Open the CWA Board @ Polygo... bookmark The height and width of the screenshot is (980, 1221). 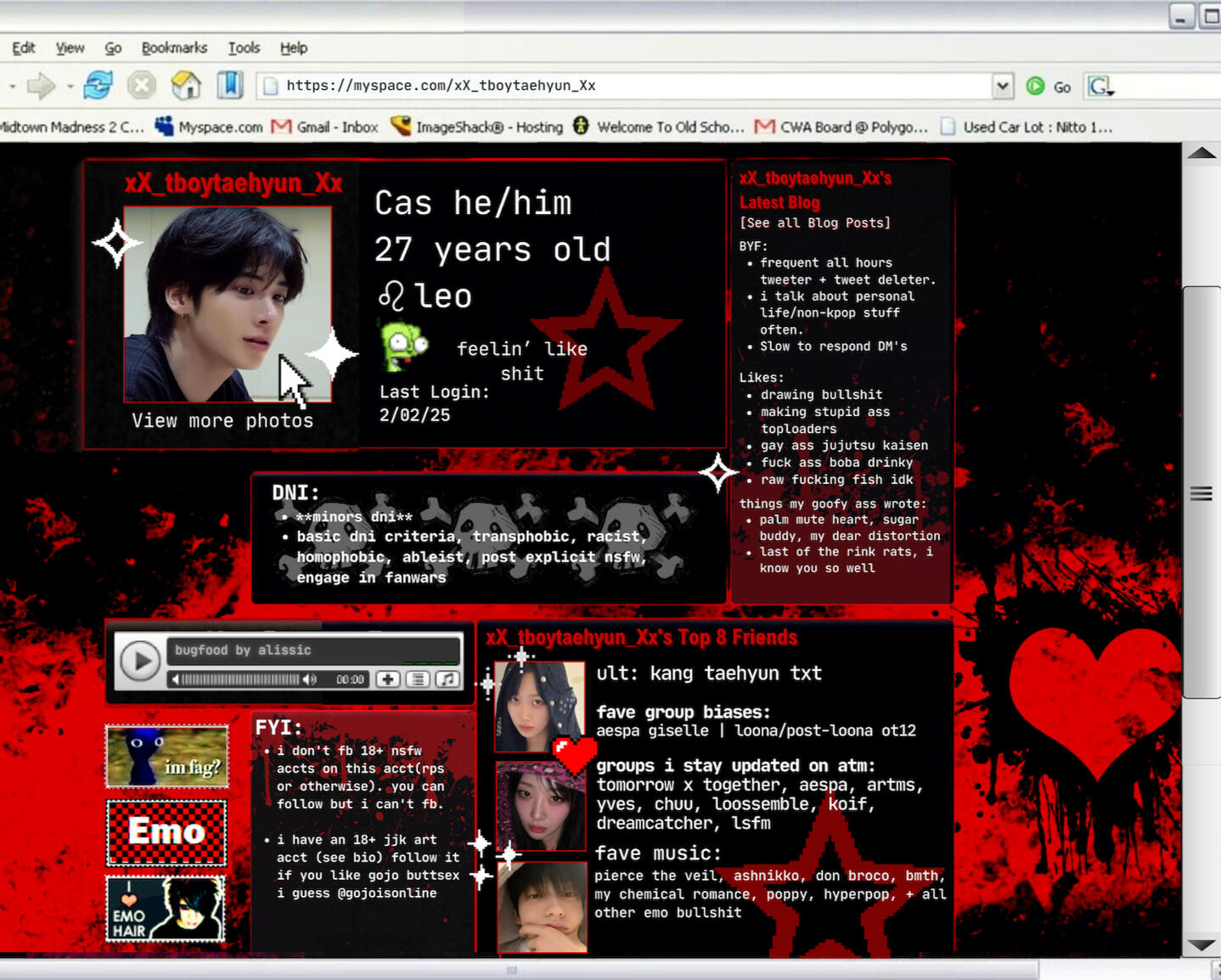pos(841,127)
